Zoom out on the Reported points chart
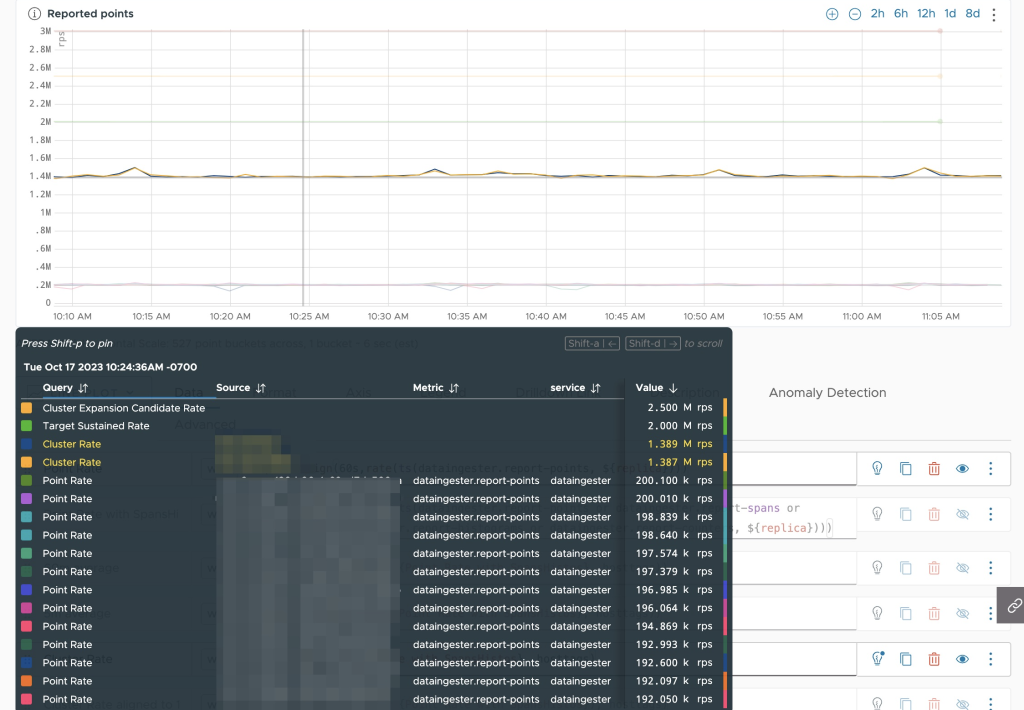The width and height of the screenshot is (1024, 710). (855, 14)
